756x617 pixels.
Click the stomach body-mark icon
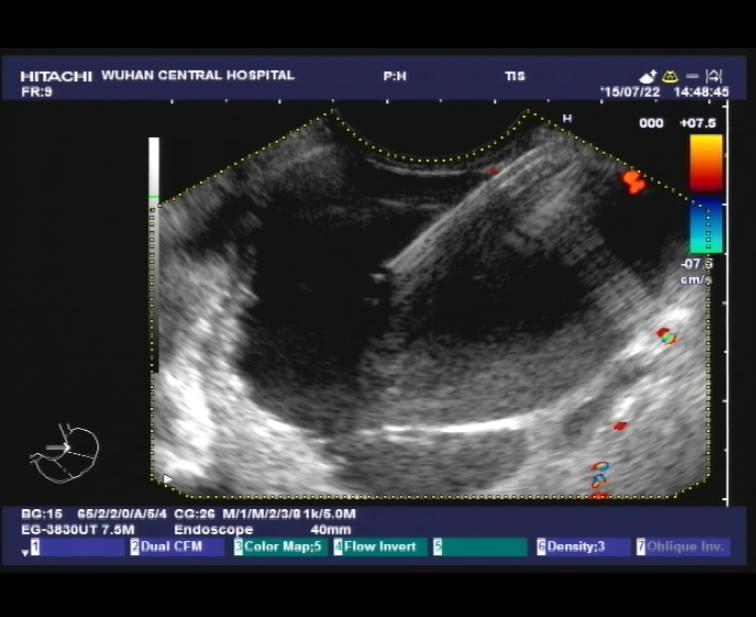tap(66, 453)
